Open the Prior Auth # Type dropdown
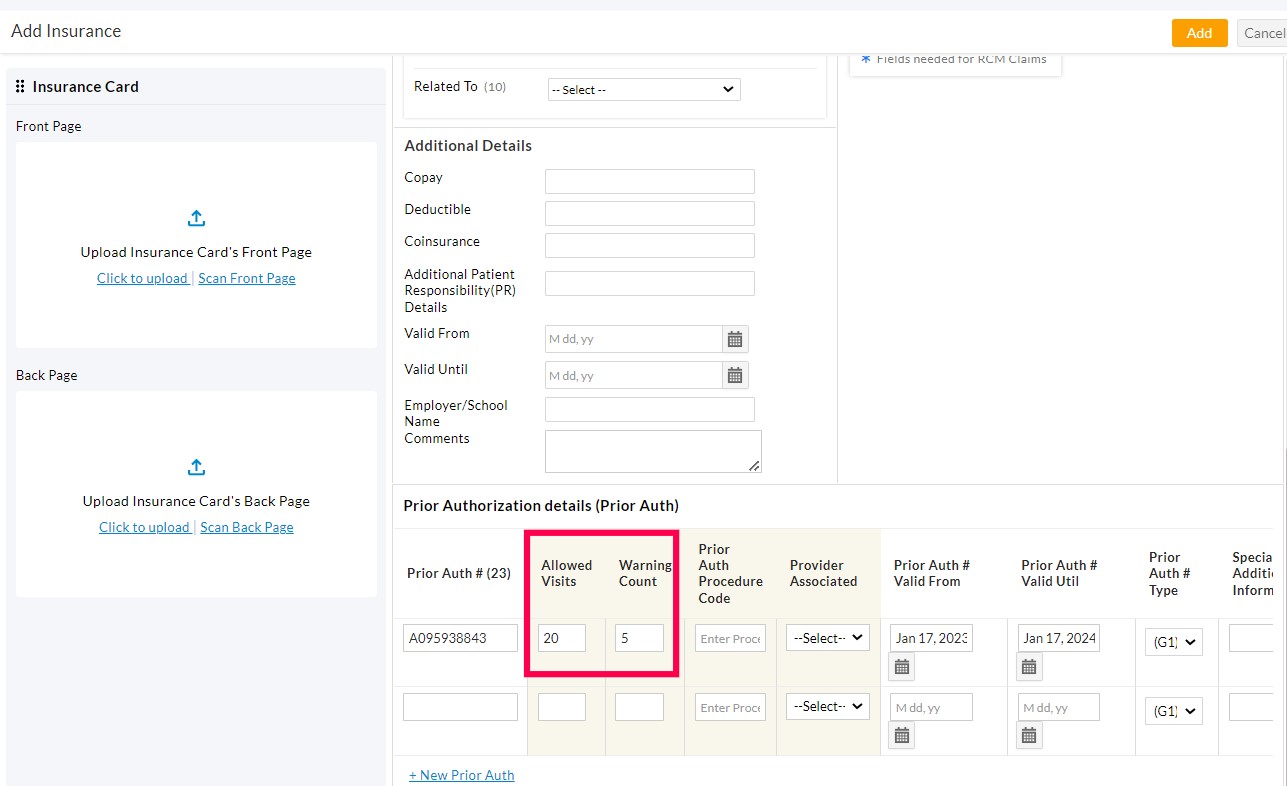Image resolution: width=1287 pixels, height=786 pixels. [x=1173, y=641]
